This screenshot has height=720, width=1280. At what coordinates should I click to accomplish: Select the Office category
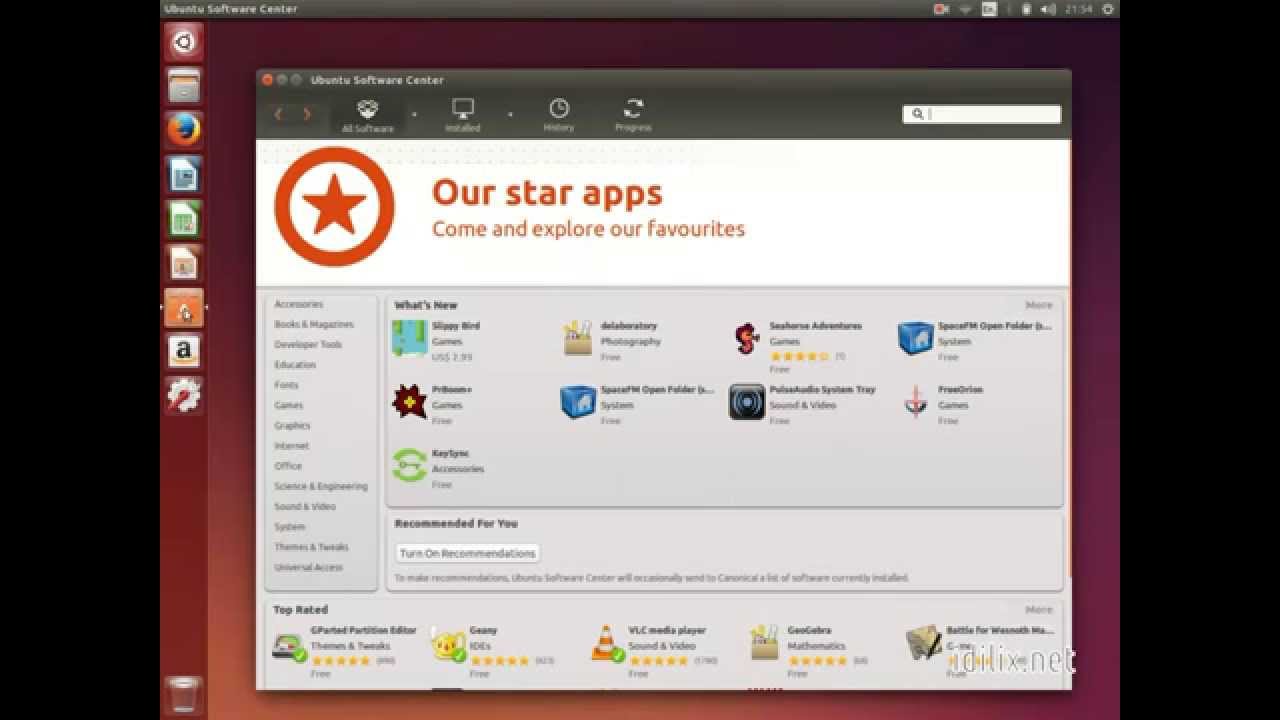click(x=288, y=466)
